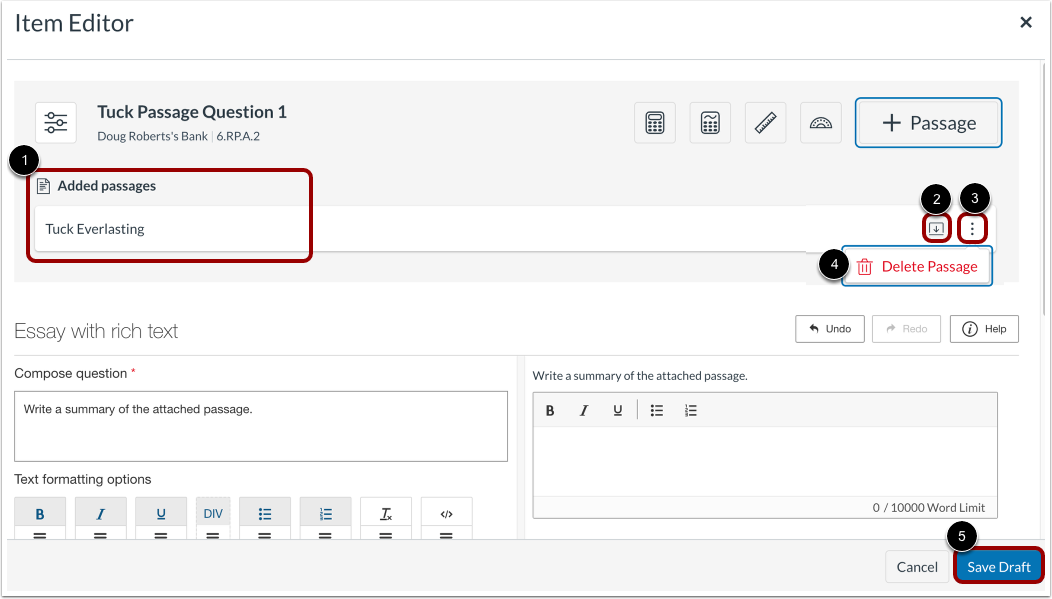Toggle numbered list in formatting options

(325, 514)
